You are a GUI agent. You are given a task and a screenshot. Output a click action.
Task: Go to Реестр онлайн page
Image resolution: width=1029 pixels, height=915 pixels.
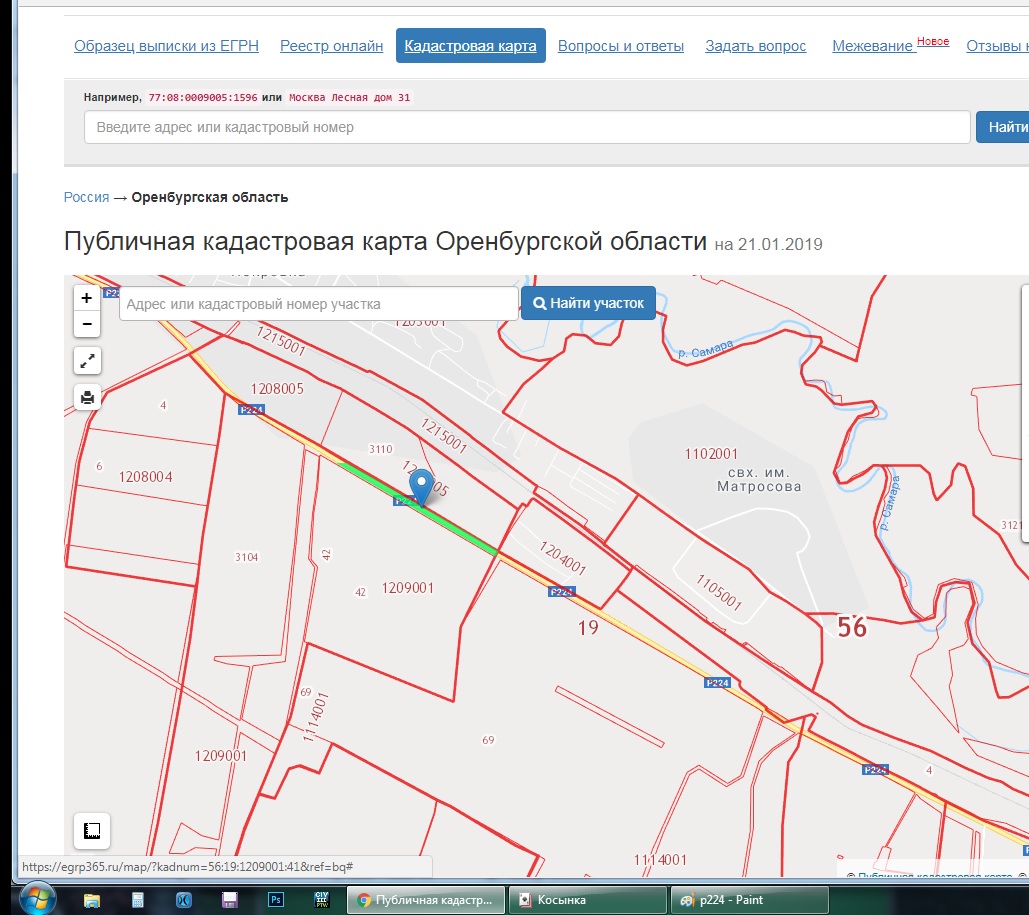[331, 46]
